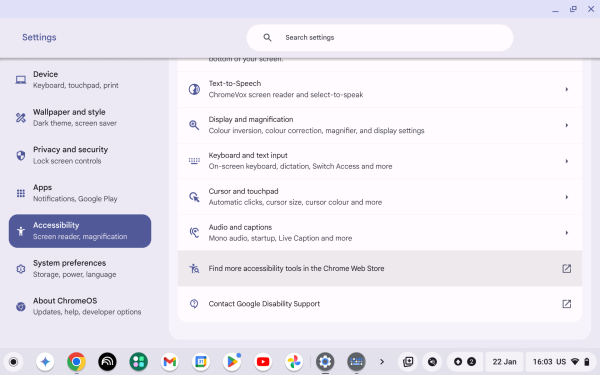Image resolution: width=600 pixels, height=375 pixels.
Task: Close the Settings window
Action: 591,9
